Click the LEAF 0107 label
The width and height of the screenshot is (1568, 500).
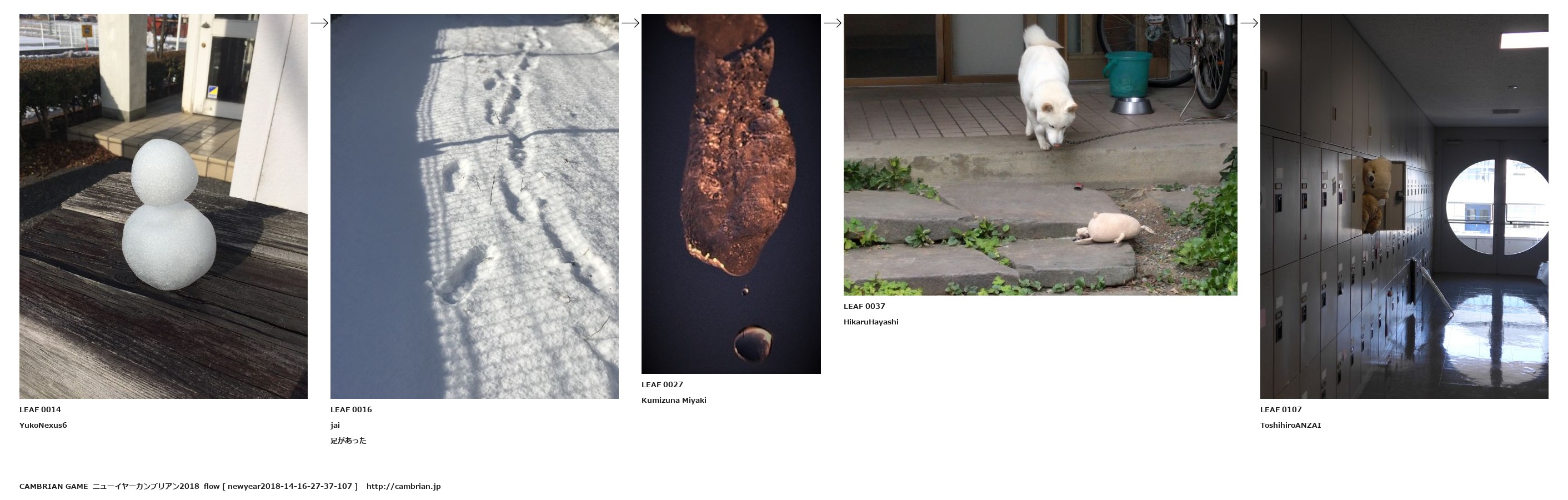(1281, 410)
